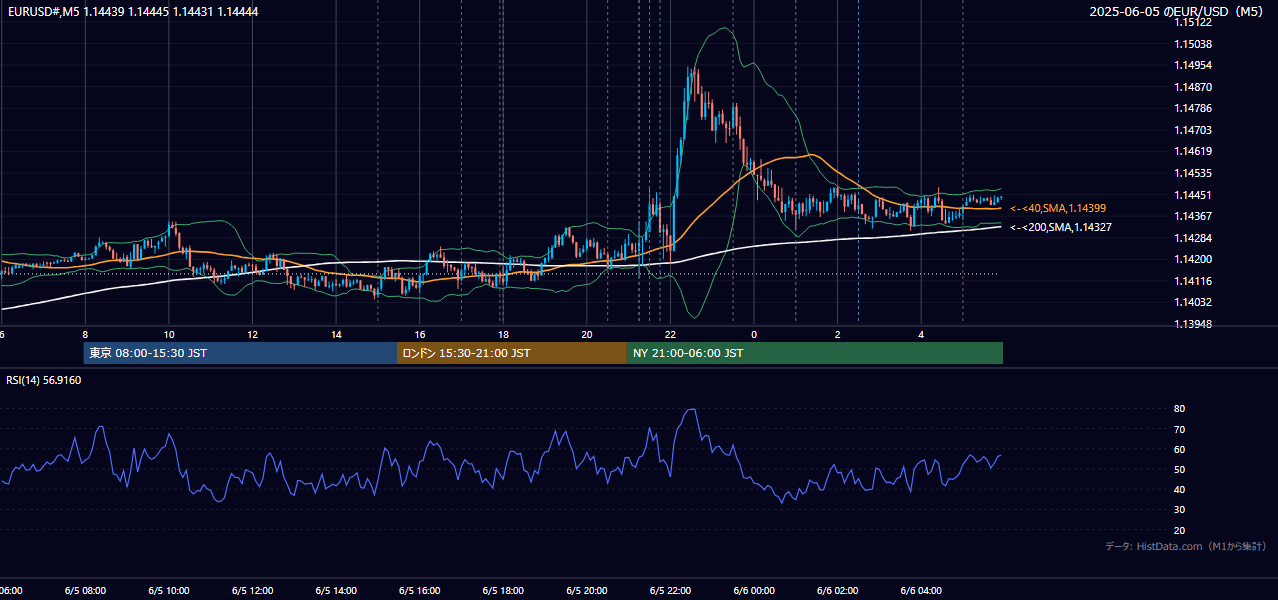This screenshot has height=600, width=1278.
Task: Click the RSI(14) 56.9160 indicator label
Action: tap(44, 380)
